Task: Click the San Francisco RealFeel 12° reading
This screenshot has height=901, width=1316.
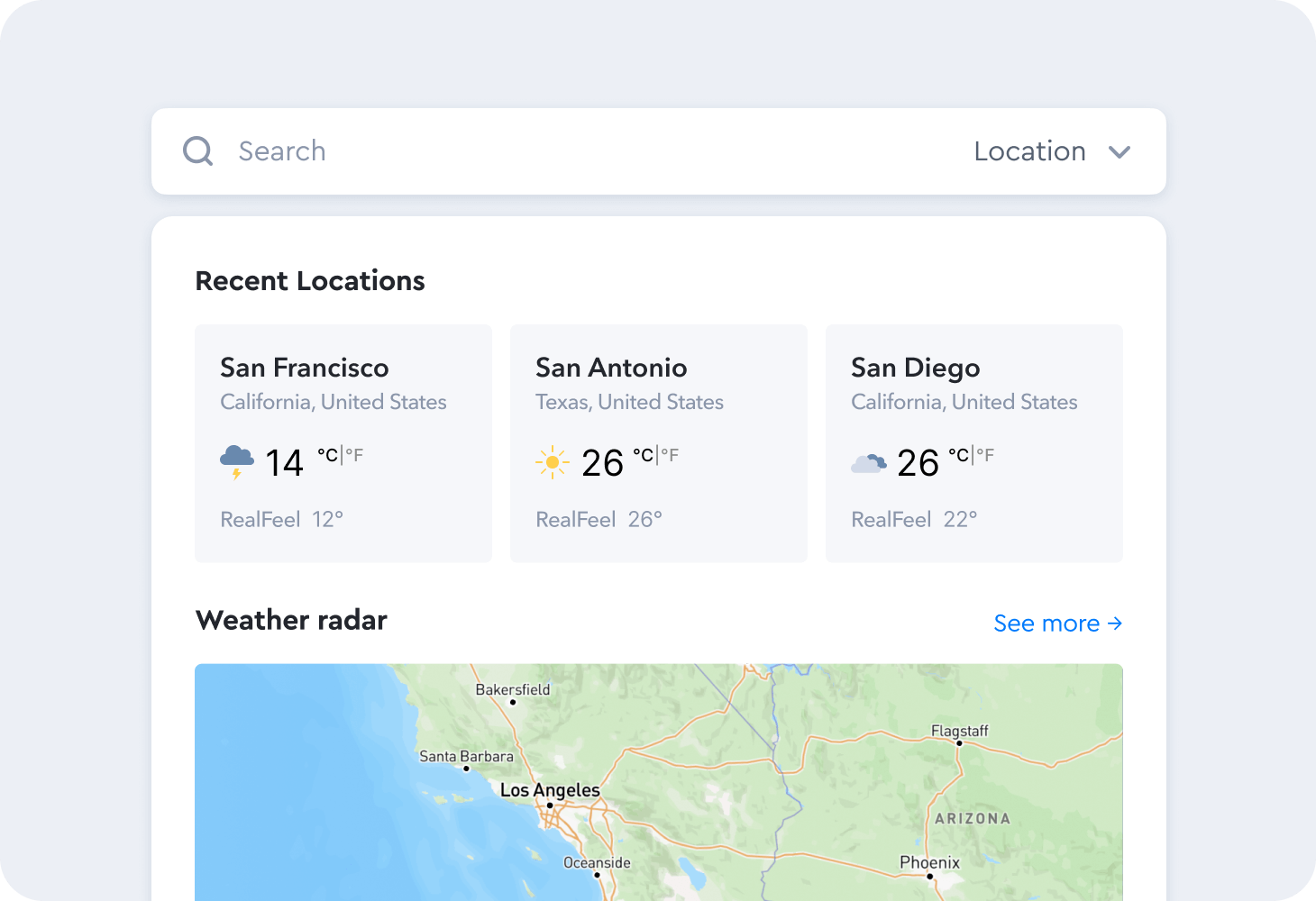Action: click(281, 519)
